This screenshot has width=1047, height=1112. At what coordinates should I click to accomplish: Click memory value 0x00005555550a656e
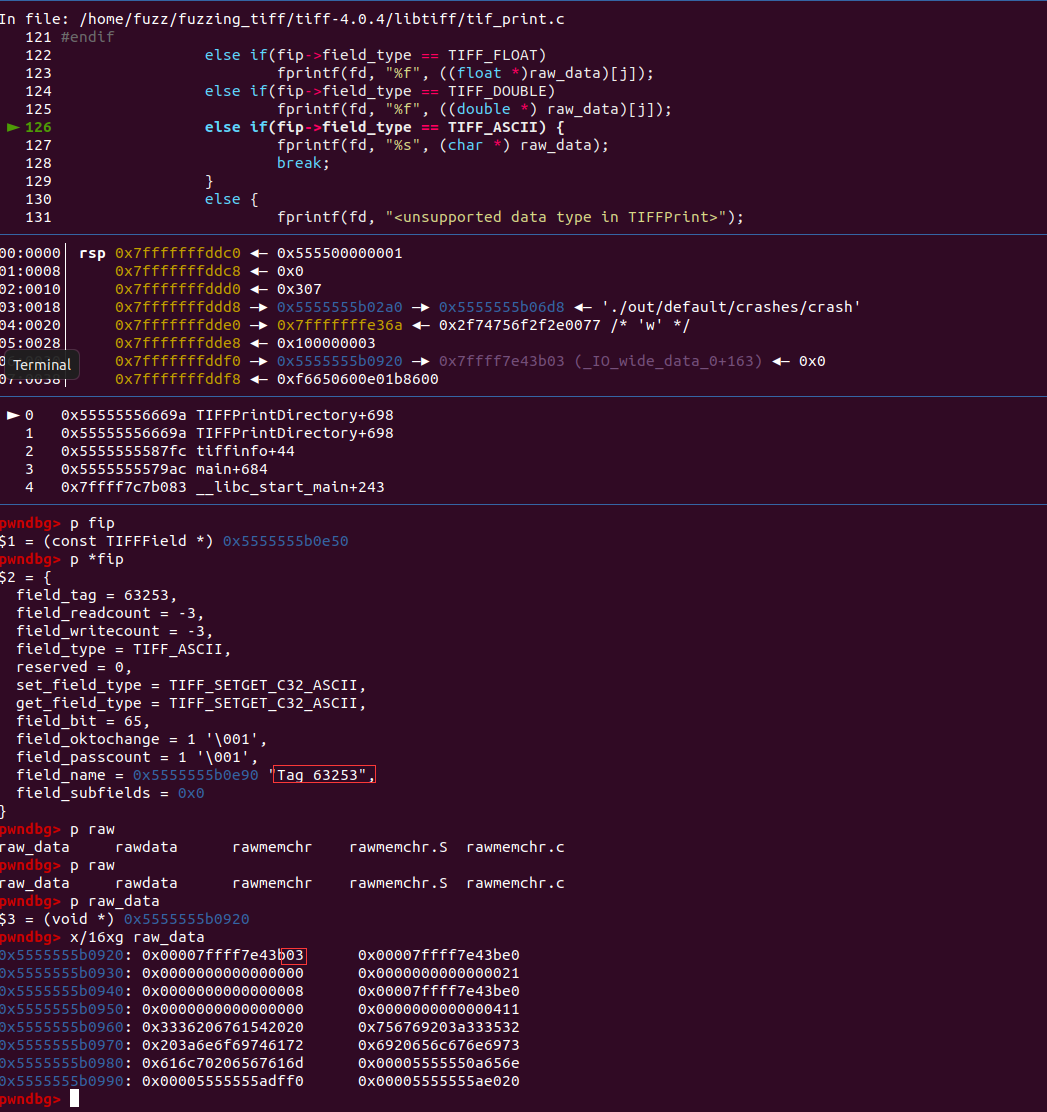coord(438,1064)
